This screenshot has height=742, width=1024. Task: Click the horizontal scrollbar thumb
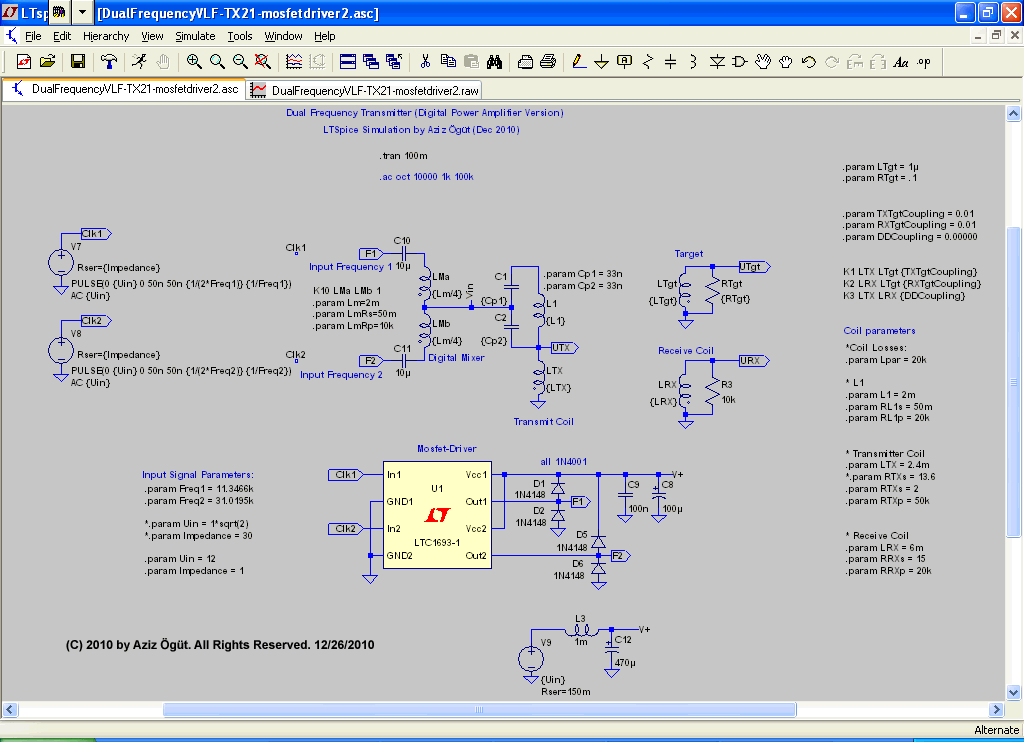480,709
